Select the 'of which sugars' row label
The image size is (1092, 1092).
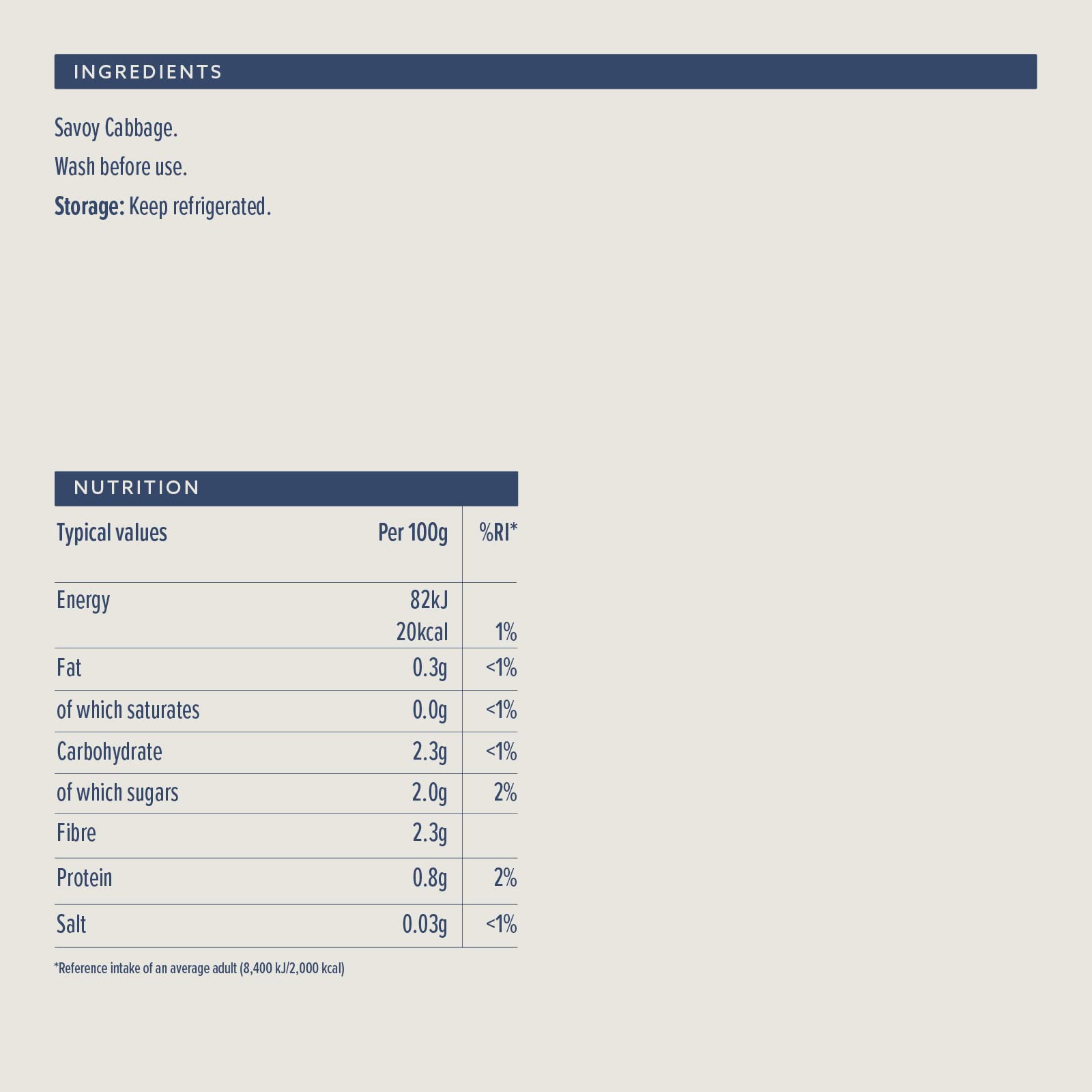117,793
